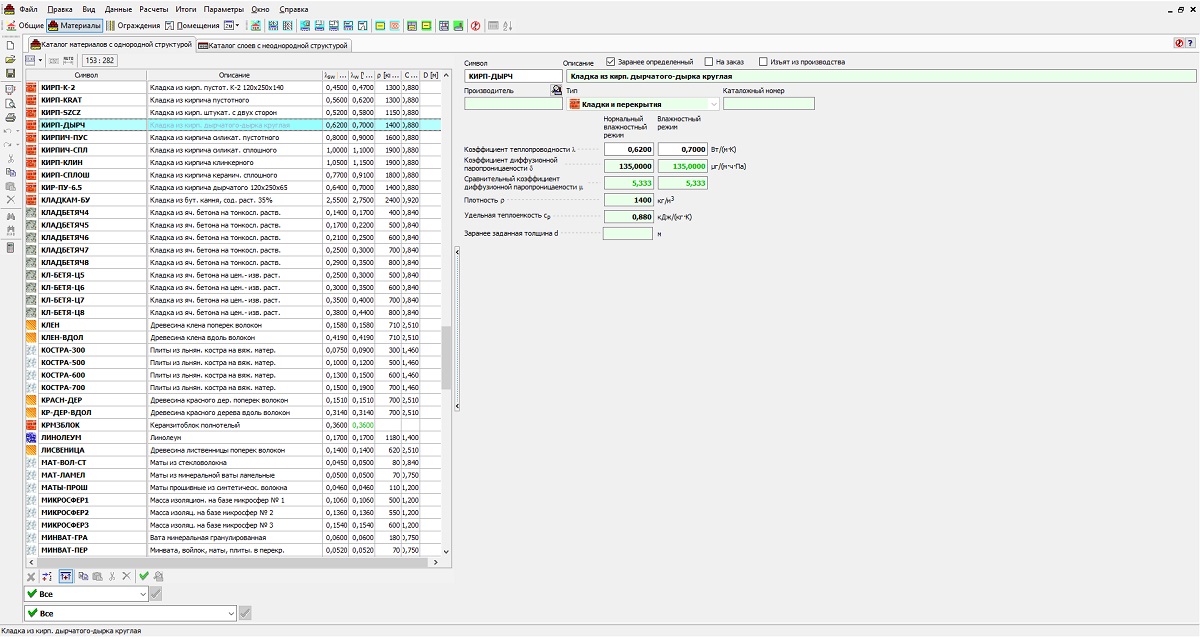Click the manufacturer search icon next to Производитель
The image size is (1200, 637).
click(557, 90)
